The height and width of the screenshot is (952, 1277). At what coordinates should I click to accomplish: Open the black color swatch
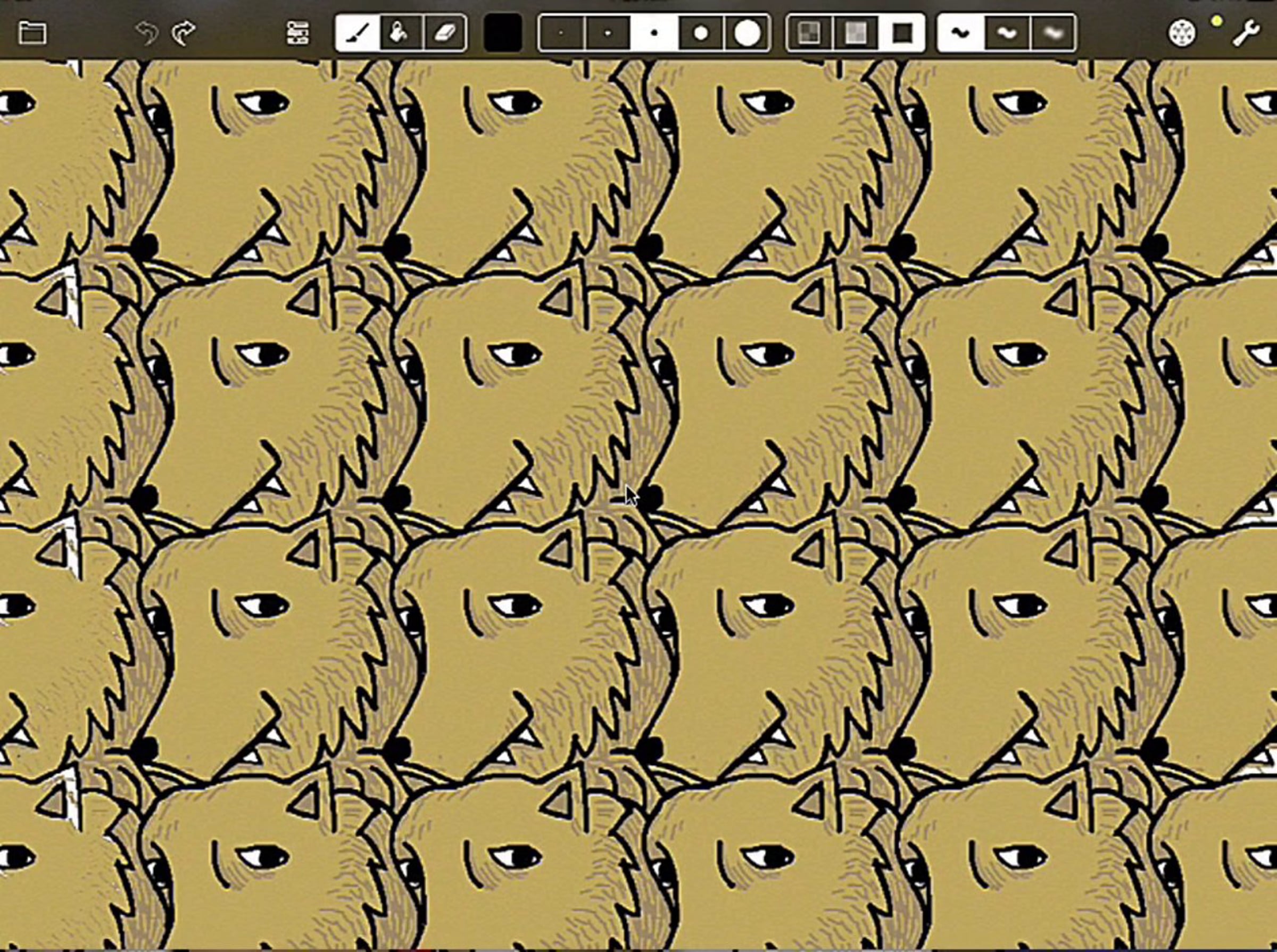click(x=503, y=33)
